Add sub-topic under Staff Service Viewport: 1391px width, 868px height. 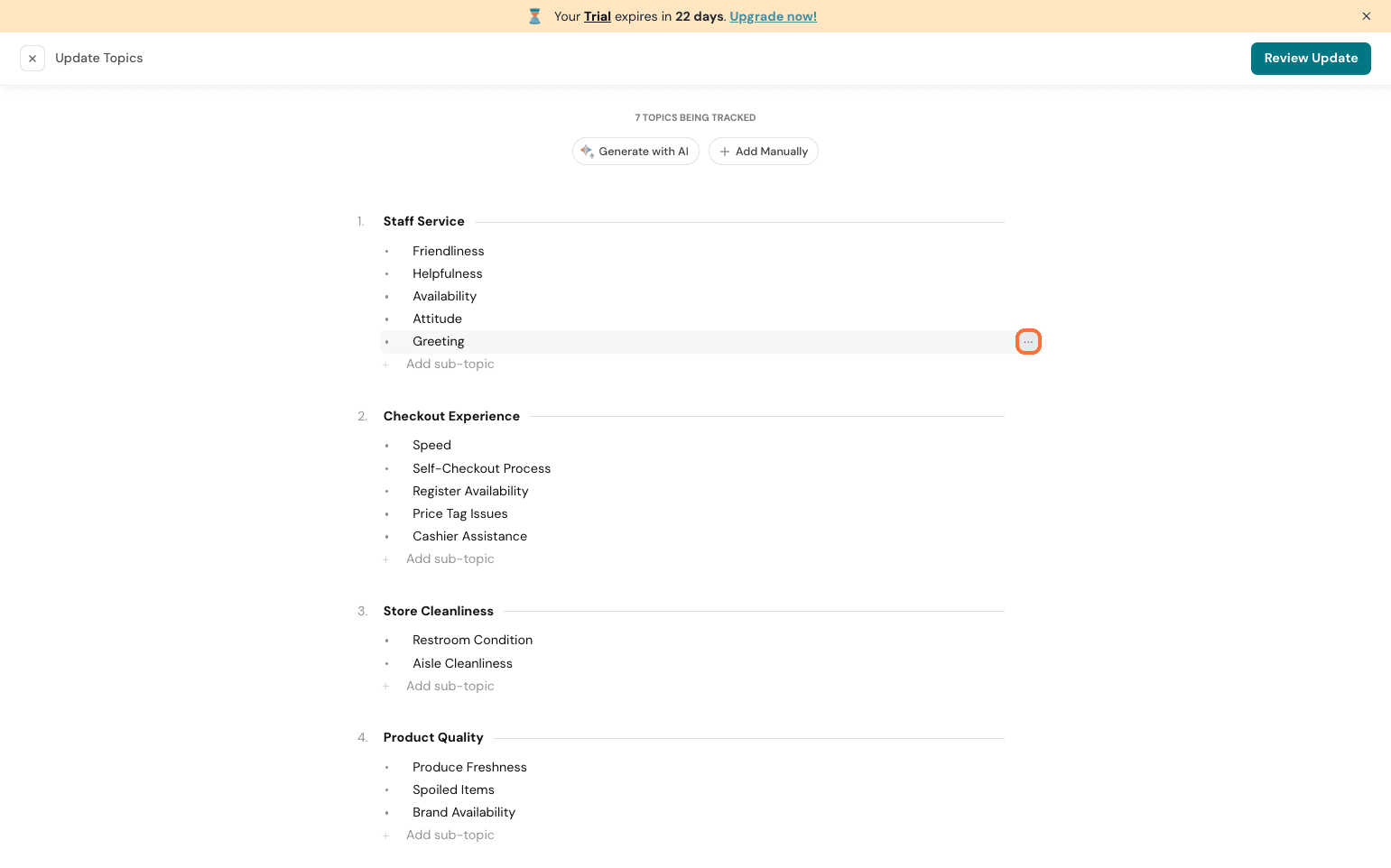(x=450, y=365)
